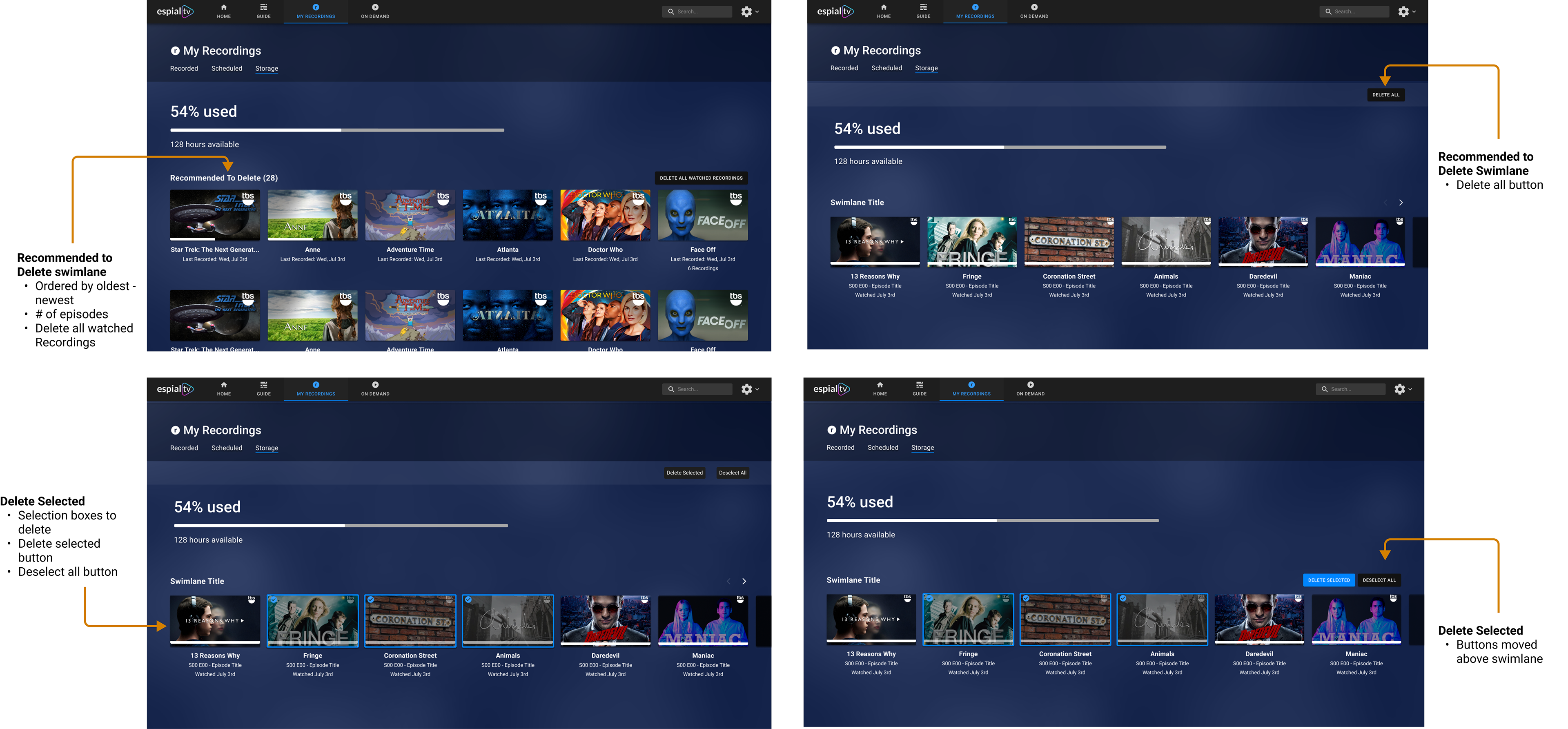Click storage usage bar in bottom-left mockup
Image resolution: width=1568 pixels, height=729 pixels.
(341, 526)
